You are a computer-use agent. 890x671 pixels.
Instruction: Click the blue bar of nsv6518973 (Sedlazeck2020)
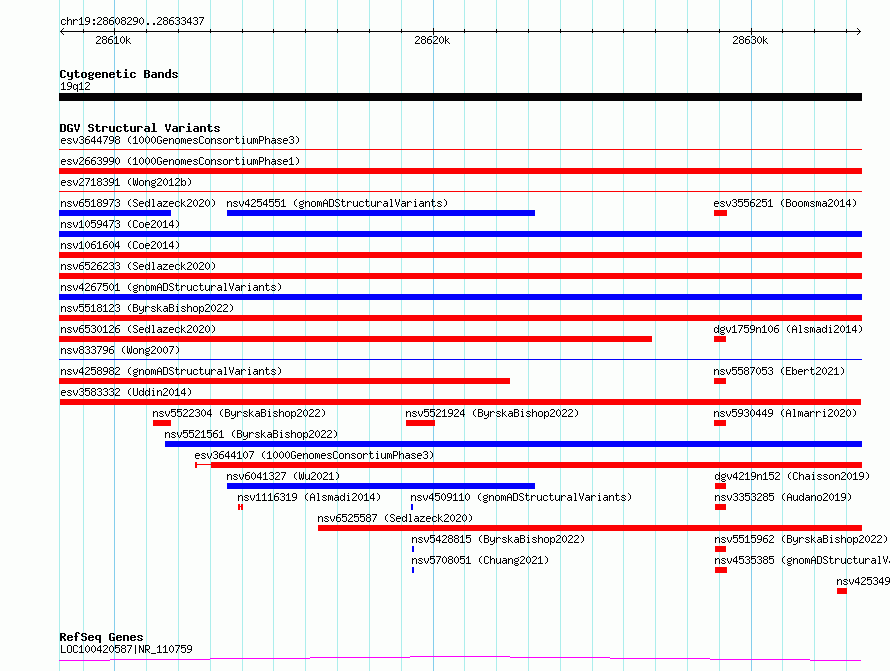(x=115, y=213)
